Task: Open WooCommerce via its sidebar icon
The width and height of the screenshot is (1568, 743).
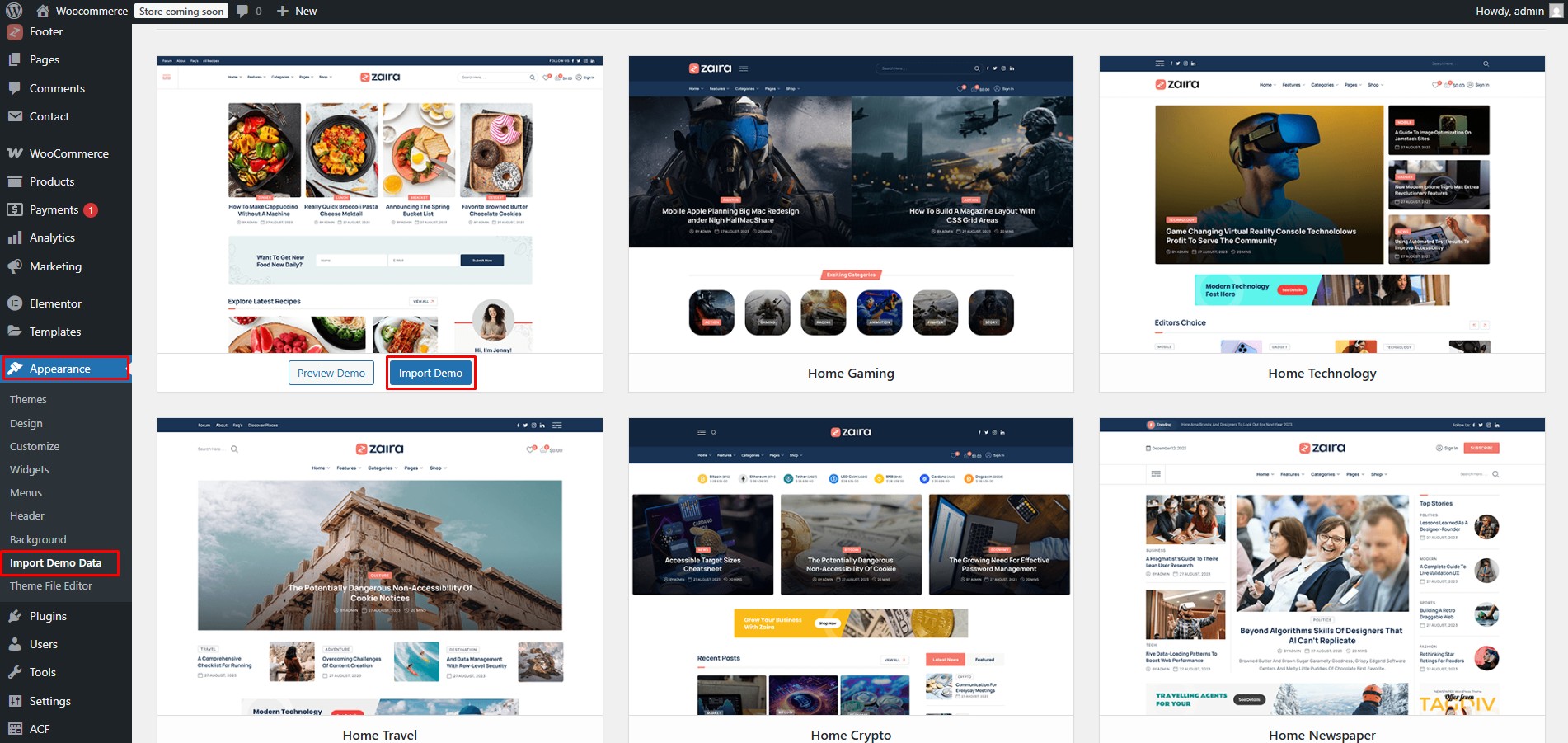Action: 14,153
